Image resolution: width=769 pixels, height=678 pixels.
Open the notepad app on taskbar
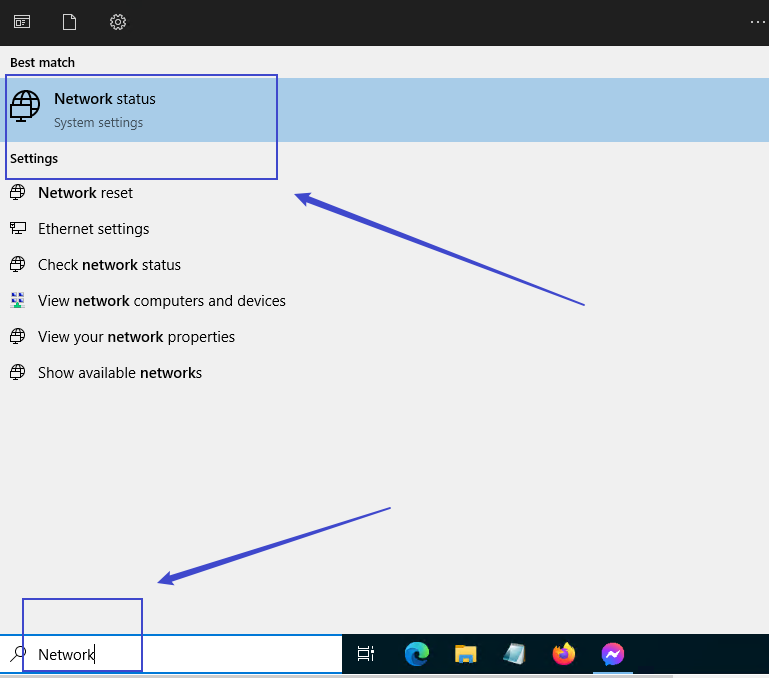point(514,654)
